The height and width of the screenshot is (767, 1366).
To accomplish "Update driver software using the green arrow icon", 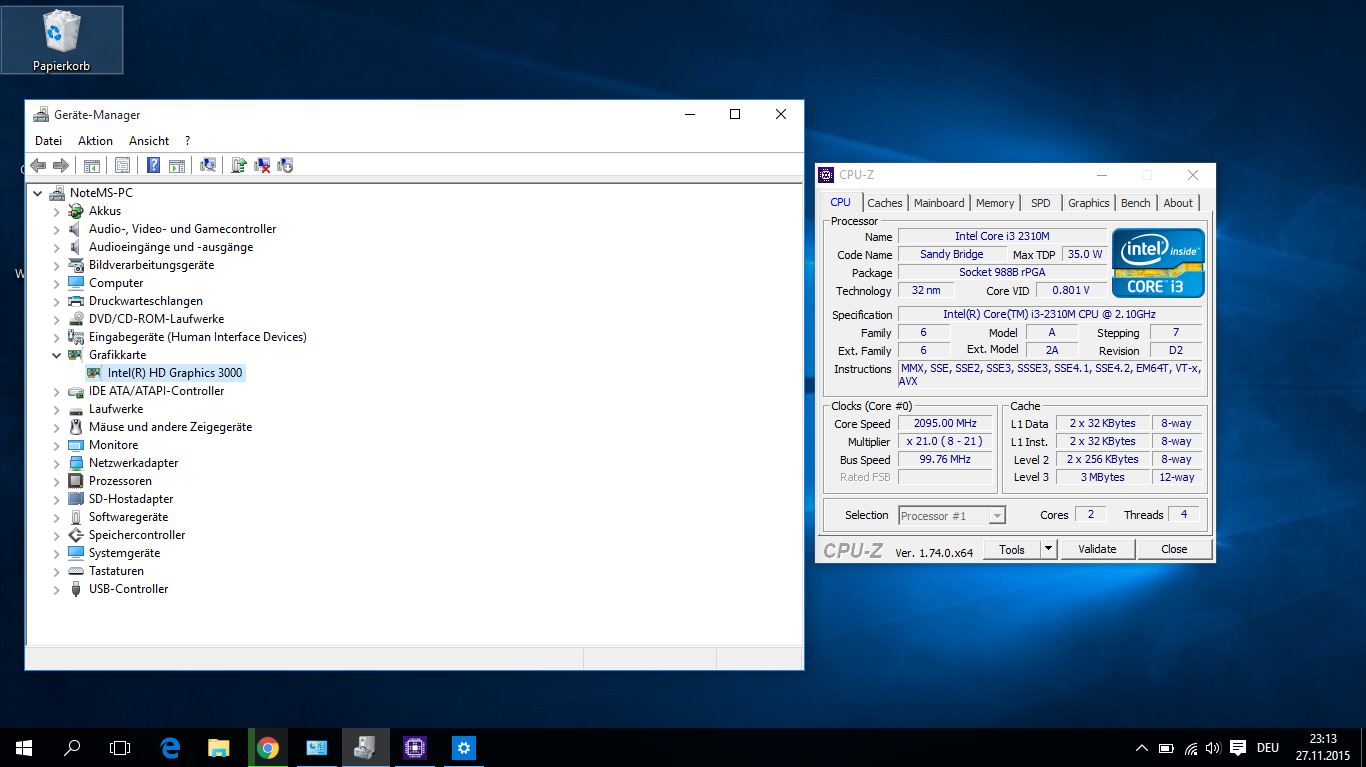I will click(x=239, y=165).
